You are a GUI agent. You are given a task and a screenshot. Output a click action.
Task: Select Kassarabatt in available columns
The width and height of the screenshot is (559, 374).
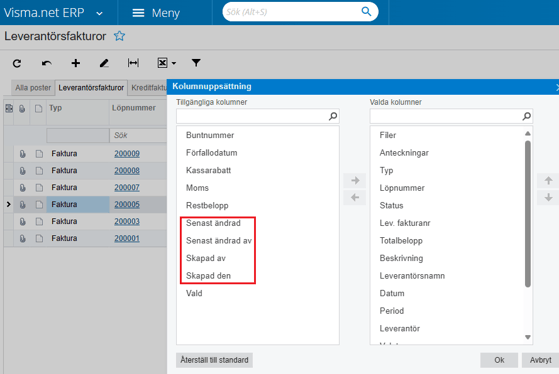point(208,170)
